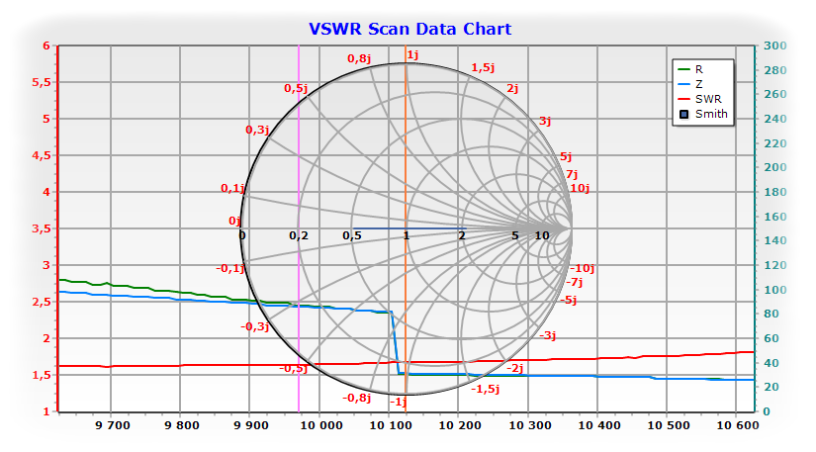Click the resistance axis 0,5 label
The width and height of the screenshot is (816, 452).
(352, 236)
